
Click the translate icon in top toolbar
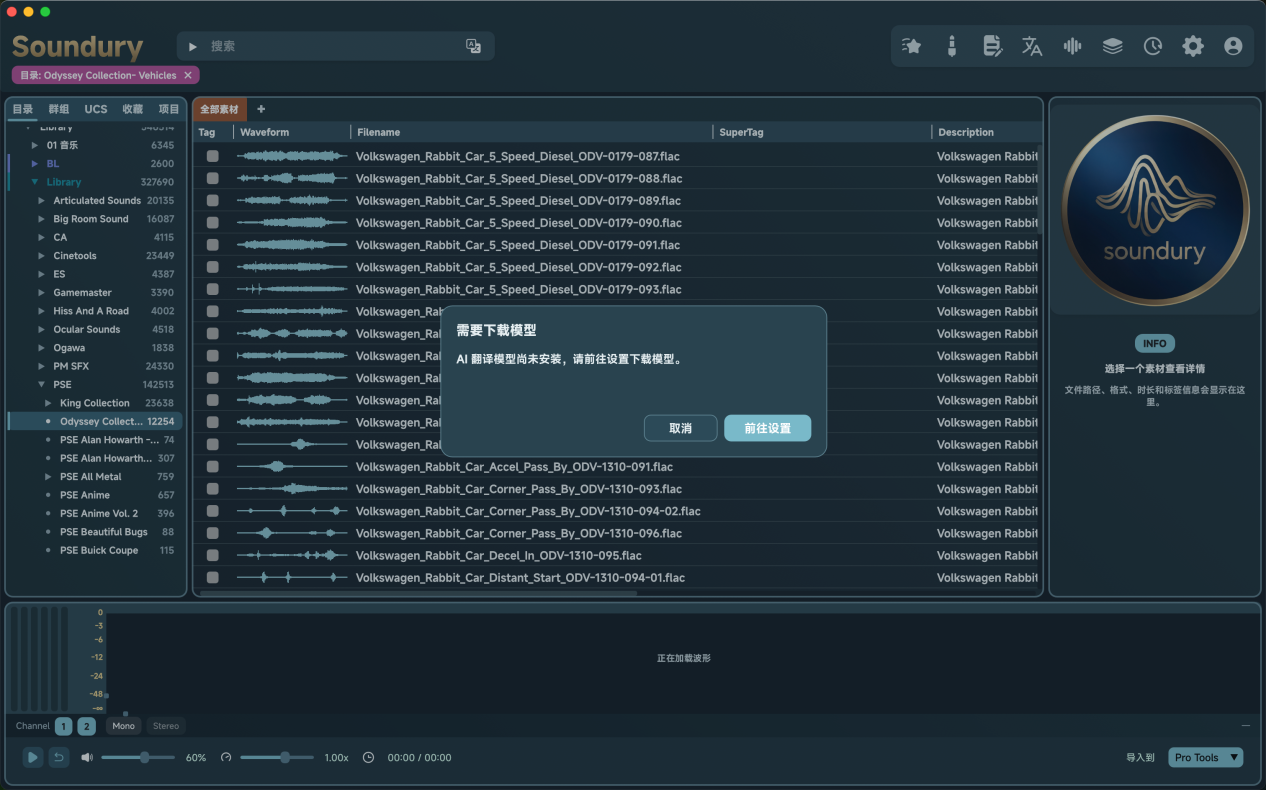[x=1032, y=46]
